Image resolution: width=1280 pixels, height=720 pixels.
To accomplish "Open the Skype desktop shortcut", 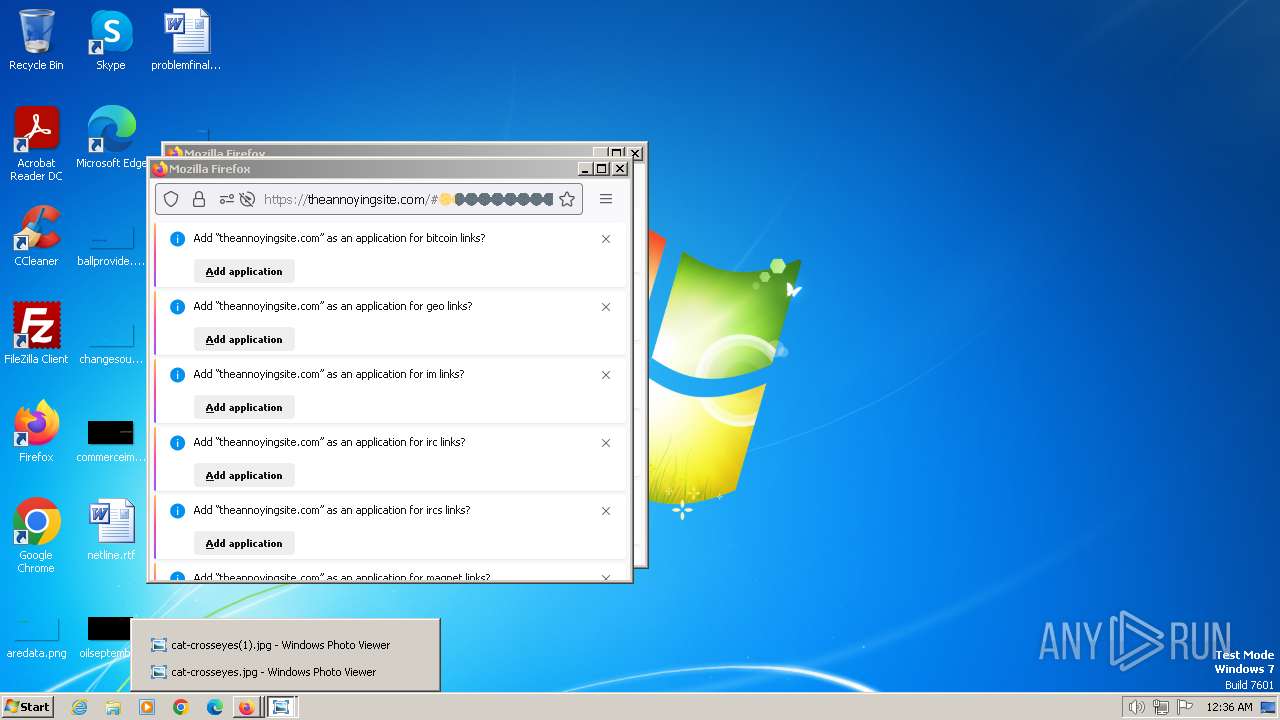I will click(111, 40).
